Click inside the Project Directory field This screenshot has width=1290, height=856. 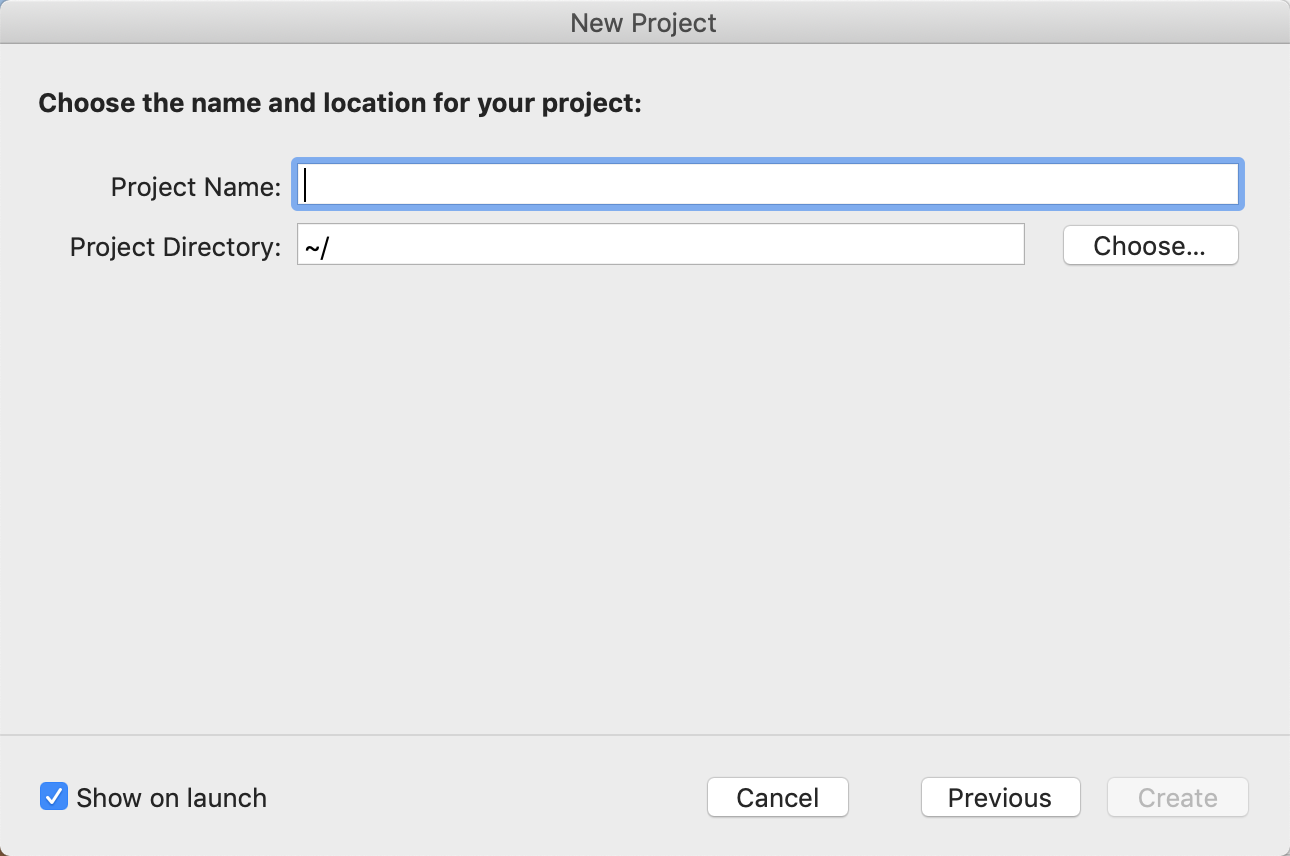pos(661,245)
